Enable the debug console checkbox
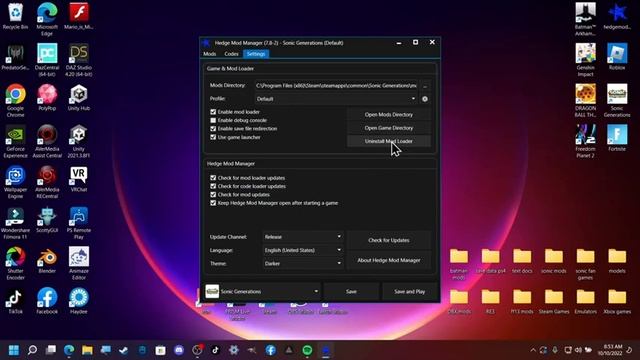Image resolution: width=640 pixels, height=360 pixels. (x=213, y=120)
